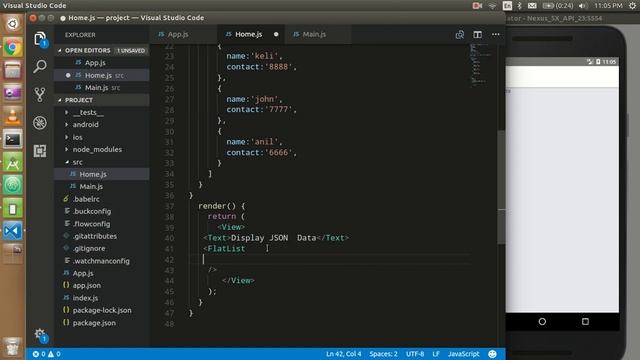This screenshot has height=360, width=640.
Task: Open the .flowconfig file
Action: pyautogui.click(x=102, y=224)
